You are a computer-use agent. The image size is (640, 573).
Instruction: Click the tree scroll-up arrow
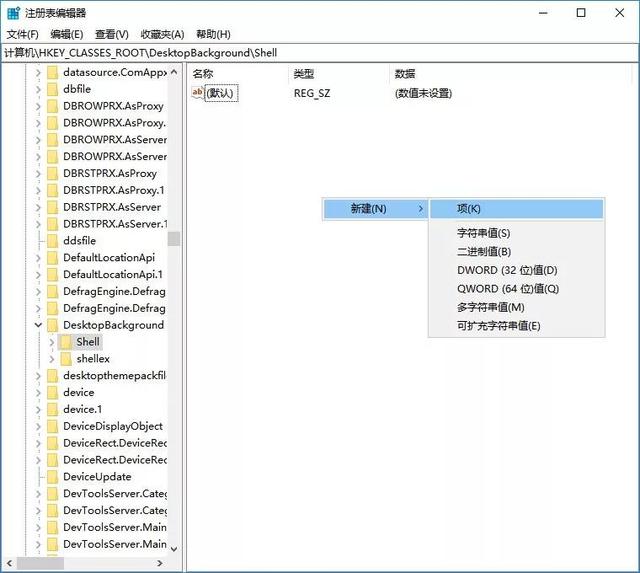pos(174,72)
